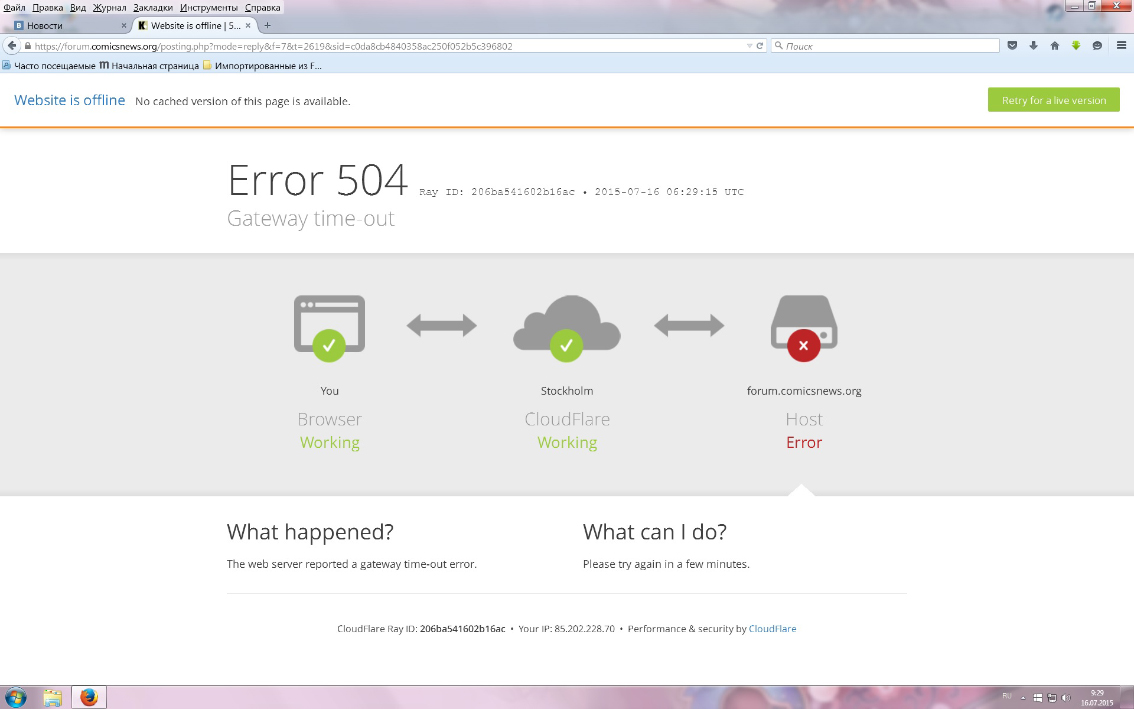Open the Downloads arrow icon
Image resolution: width=1134 pixels, height=709 pixels.
(x=1033, y=46)
